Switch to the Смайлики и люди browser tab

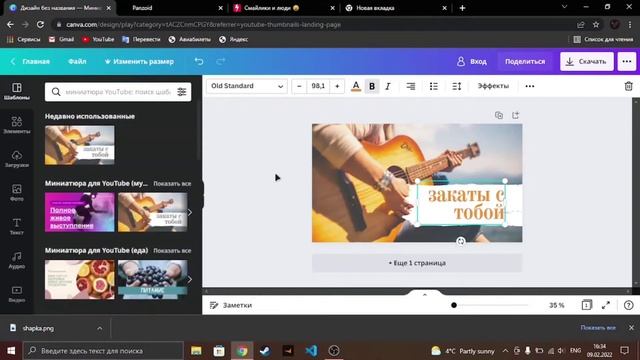[283, 8]
